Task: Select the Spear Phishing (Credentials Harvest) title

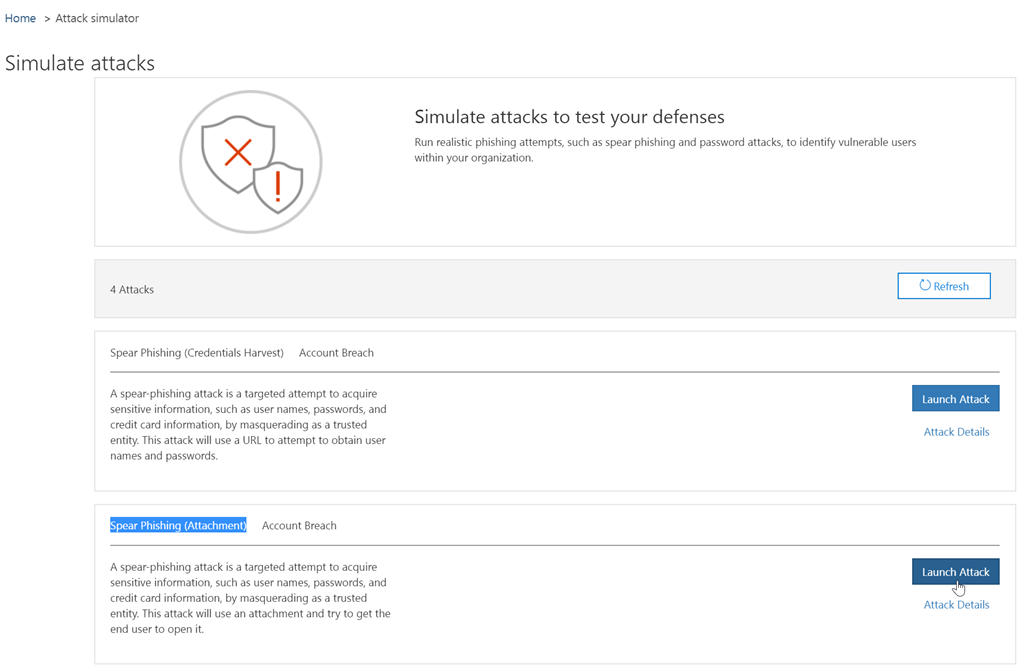Action: point(197,353)
